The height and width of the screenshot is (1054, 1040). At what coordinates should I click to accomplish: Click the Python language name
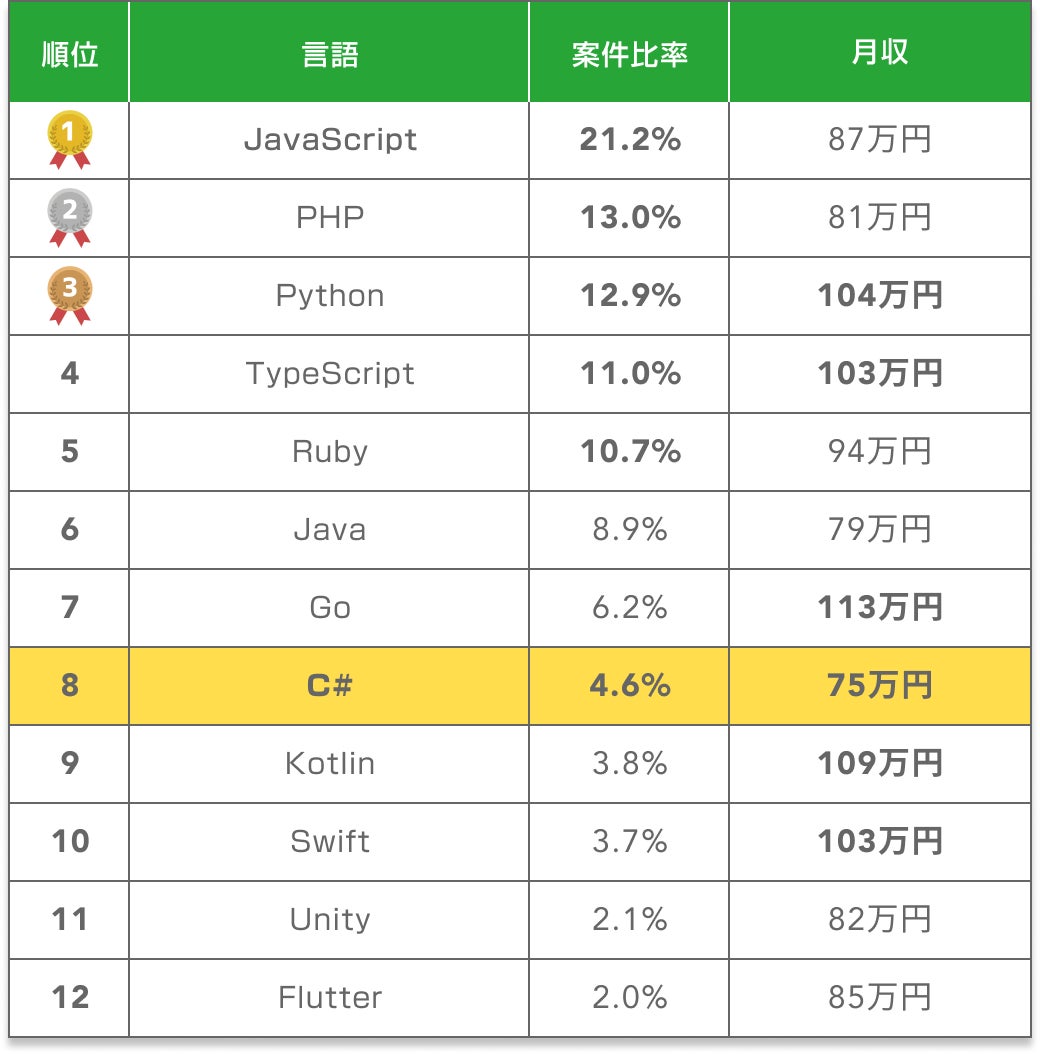330,296
